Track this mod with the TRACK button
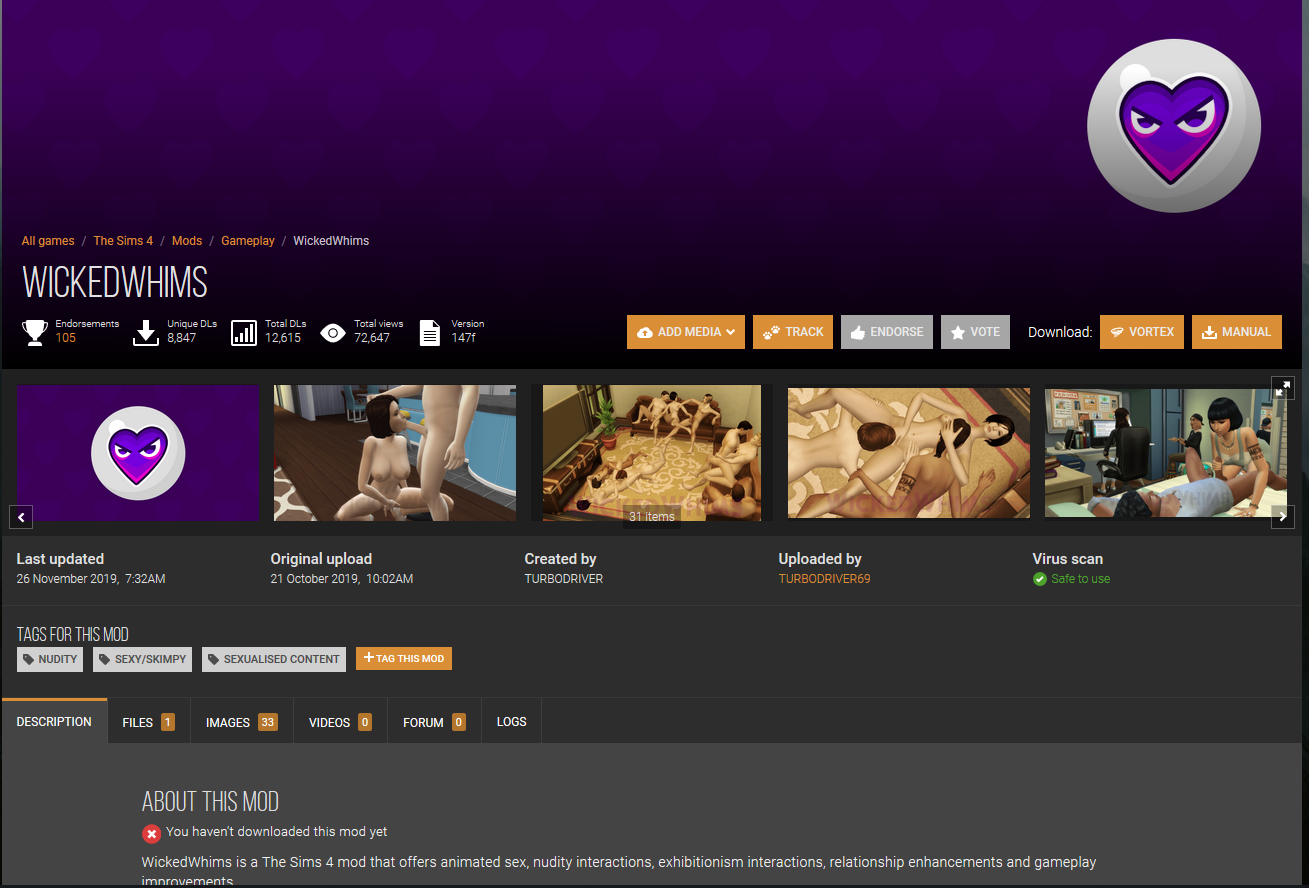The width and height of the screenshot is (1309, 888). 793,332
